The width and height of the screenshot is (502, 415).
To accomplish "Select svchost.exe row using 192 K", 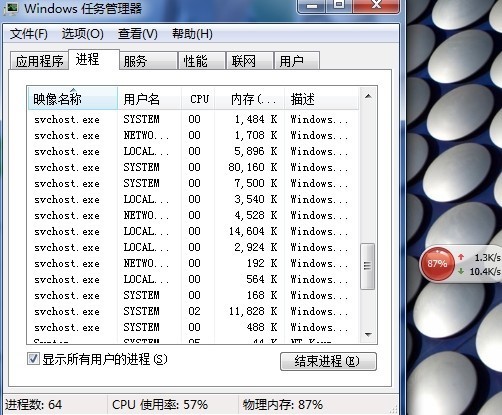I will coord(193,263).
